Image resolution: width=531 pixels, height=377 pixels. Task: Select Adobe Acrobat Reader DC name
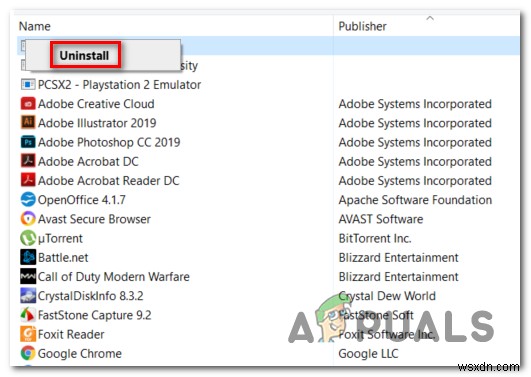[x=109, y=181]
